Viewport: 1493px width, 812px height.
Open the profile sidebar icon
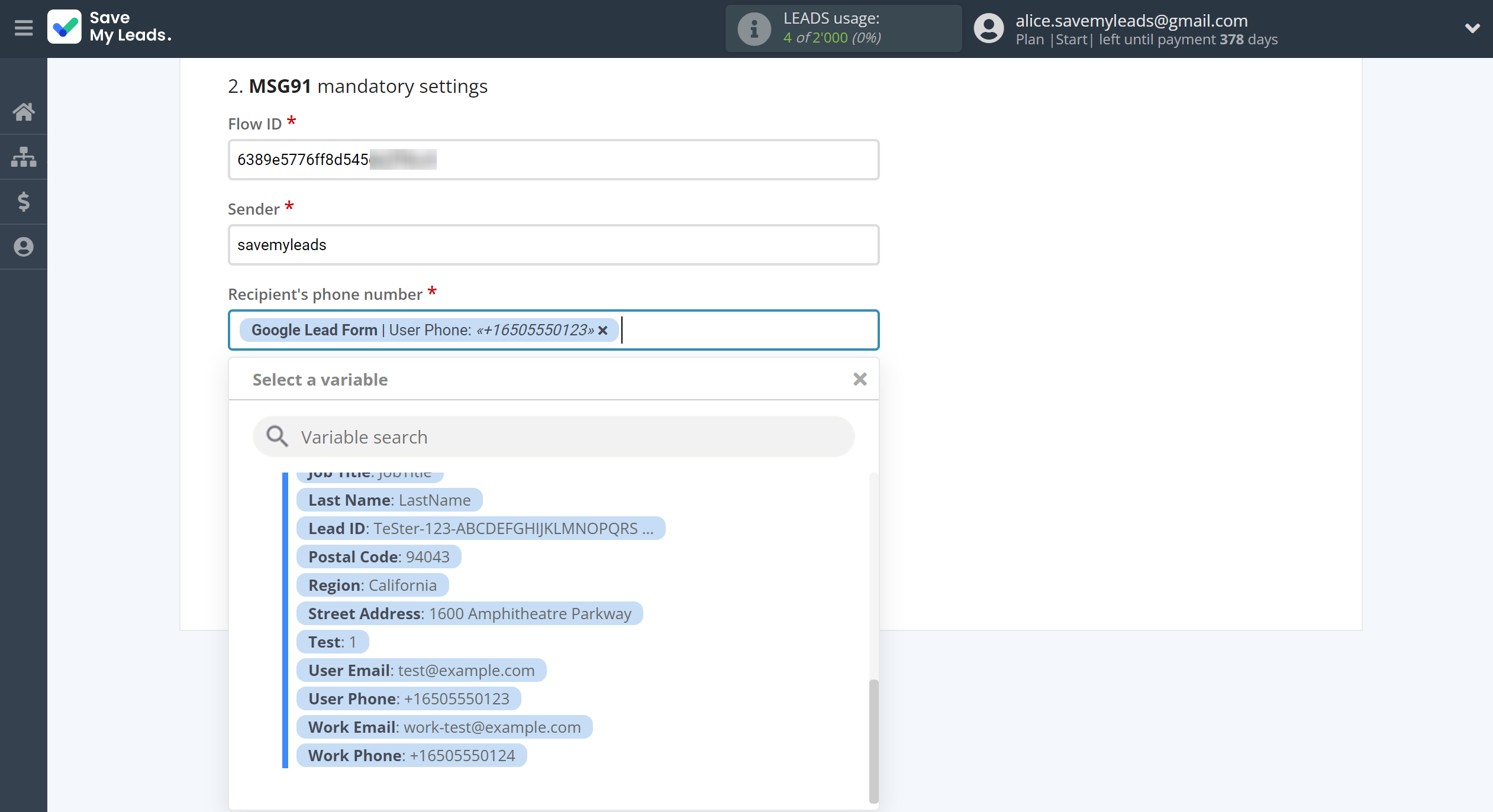pyautogui.click(x=24, y=247)
